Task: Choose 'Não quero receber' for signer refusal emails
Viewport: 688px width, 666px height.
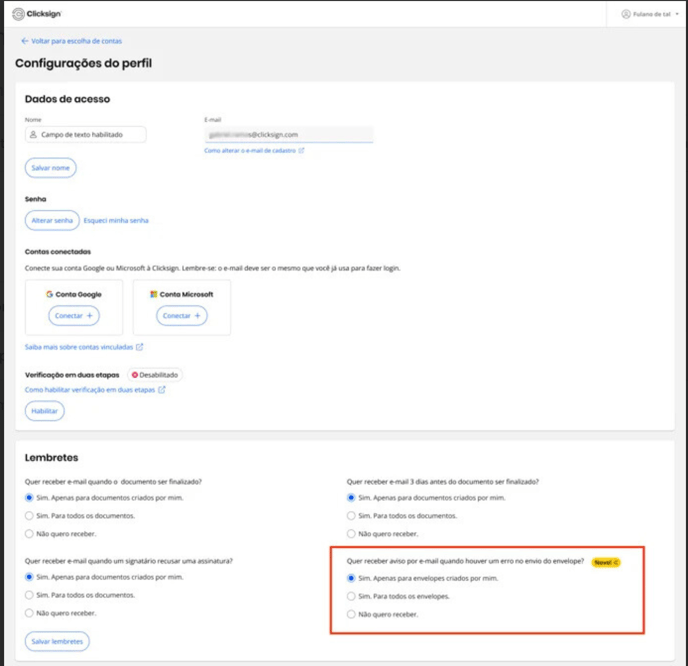Action: (29, 612)
